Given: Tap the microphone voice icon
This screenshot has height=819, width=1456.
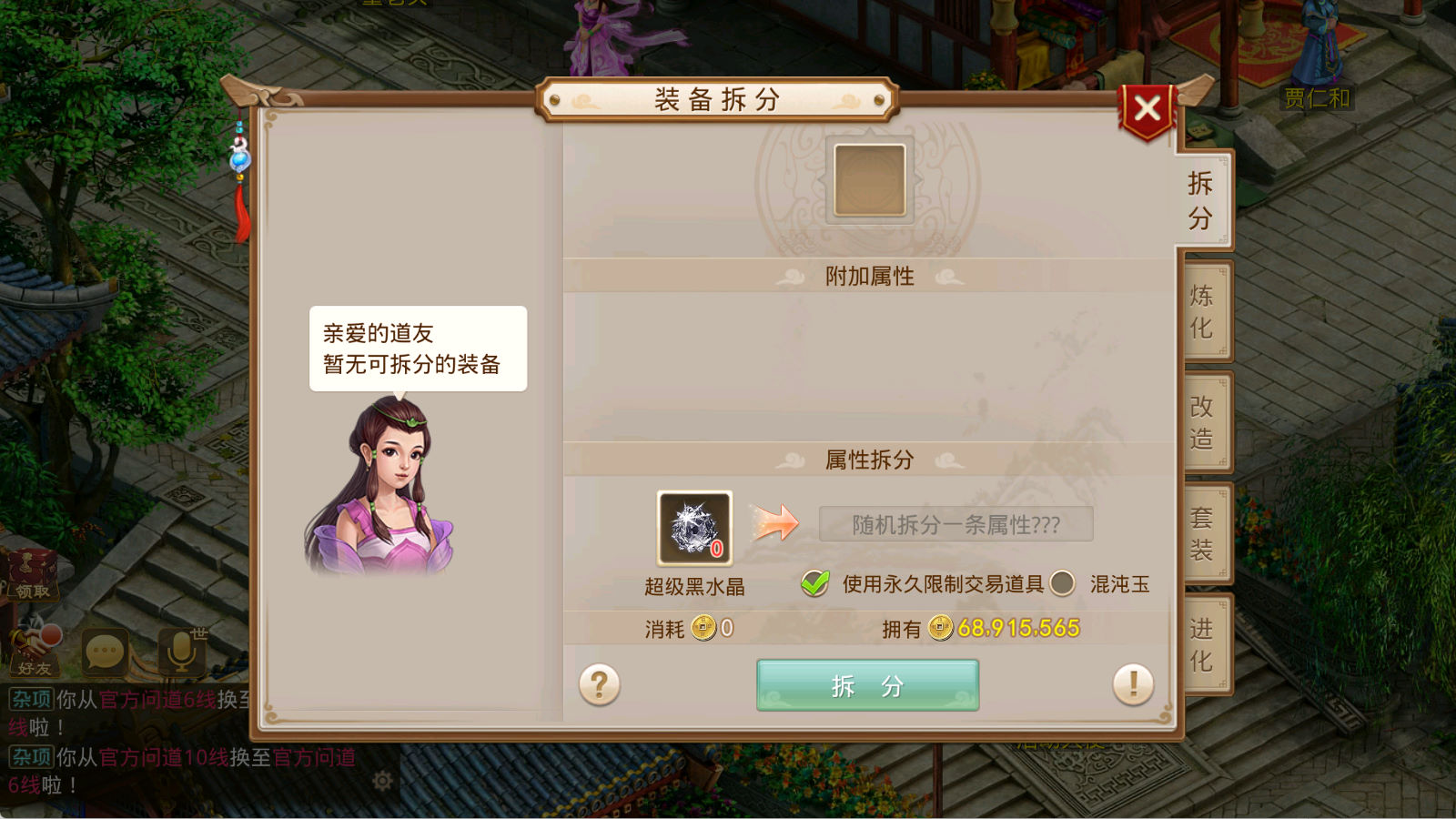Looking at the screenshot, I should tap(181, 650).
